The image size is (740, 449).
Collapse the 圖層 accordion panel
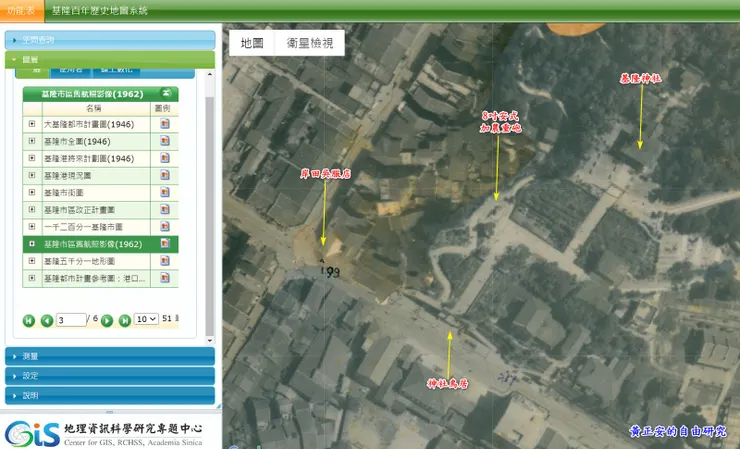click(x=110, y=59)
